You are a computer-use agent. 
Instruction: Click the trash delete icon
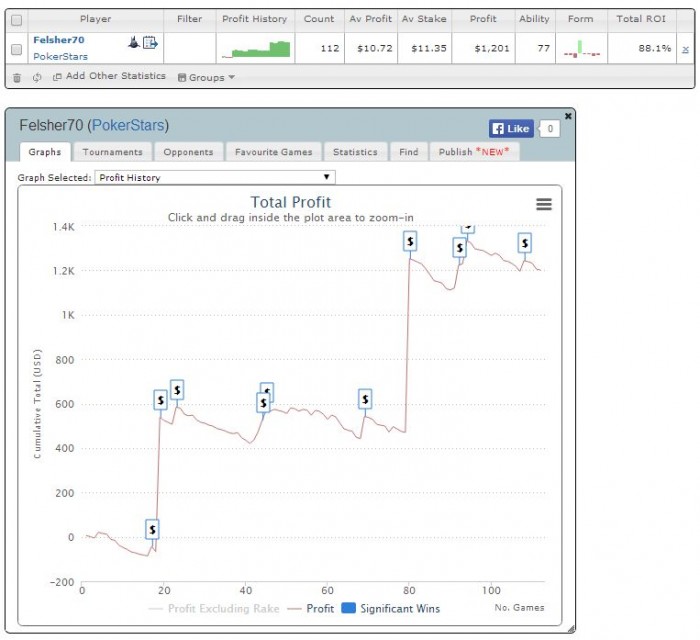coord(17,78)
